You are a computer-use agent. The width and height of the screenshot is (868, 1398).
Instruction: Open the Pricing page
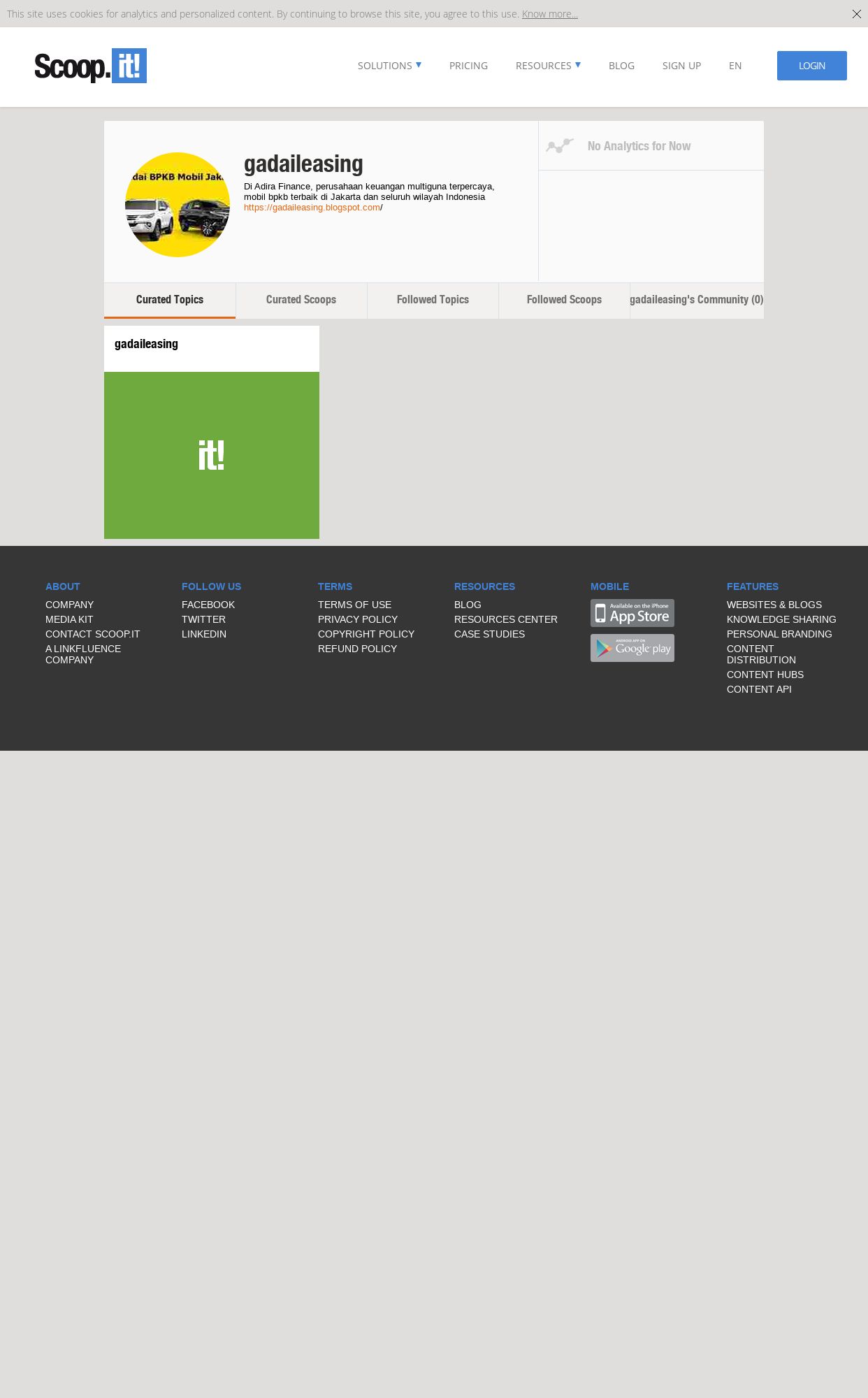468,66
